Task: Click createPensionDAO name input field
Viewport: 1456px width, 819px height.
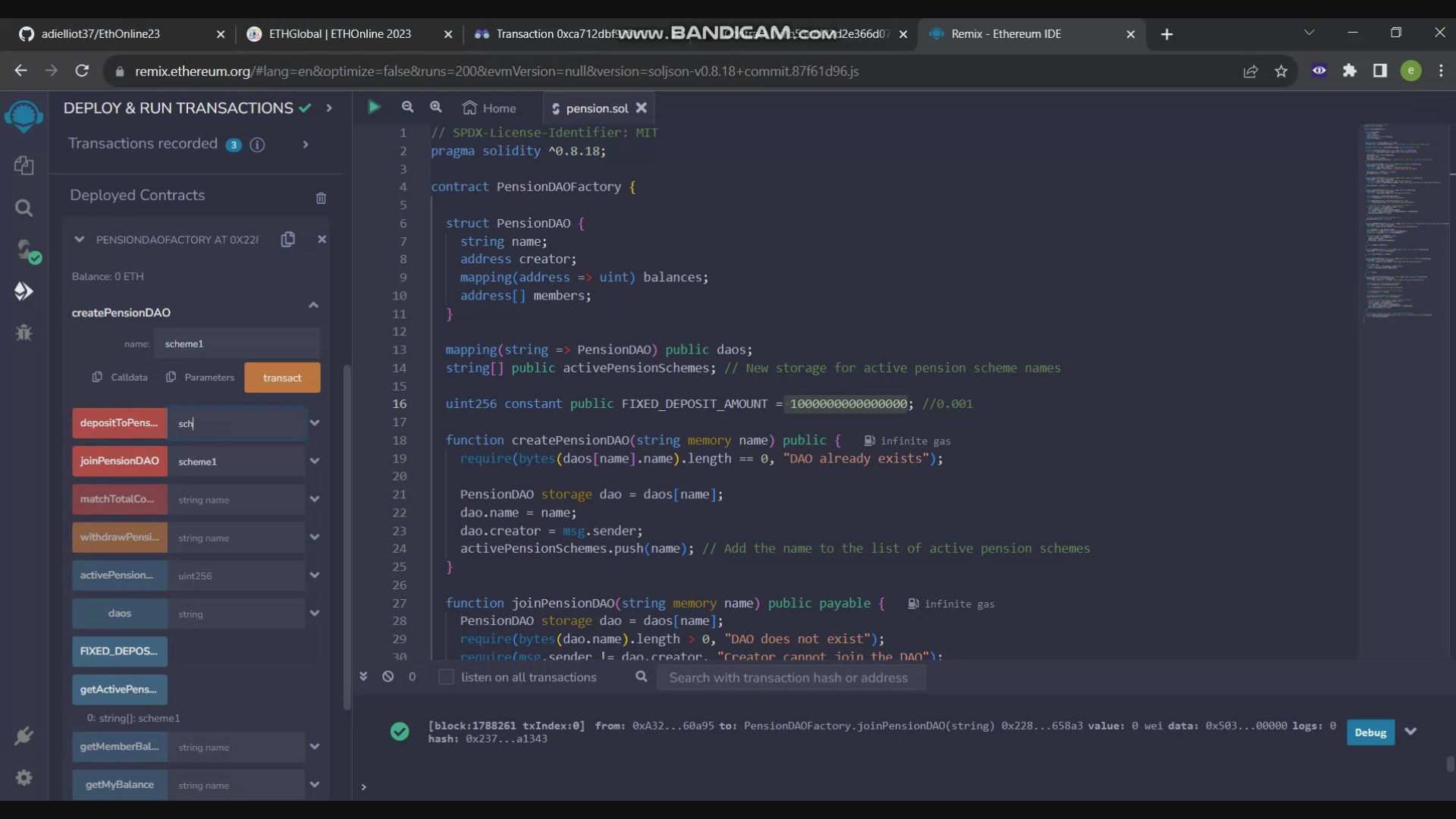Action: click(x=237, y=344)
